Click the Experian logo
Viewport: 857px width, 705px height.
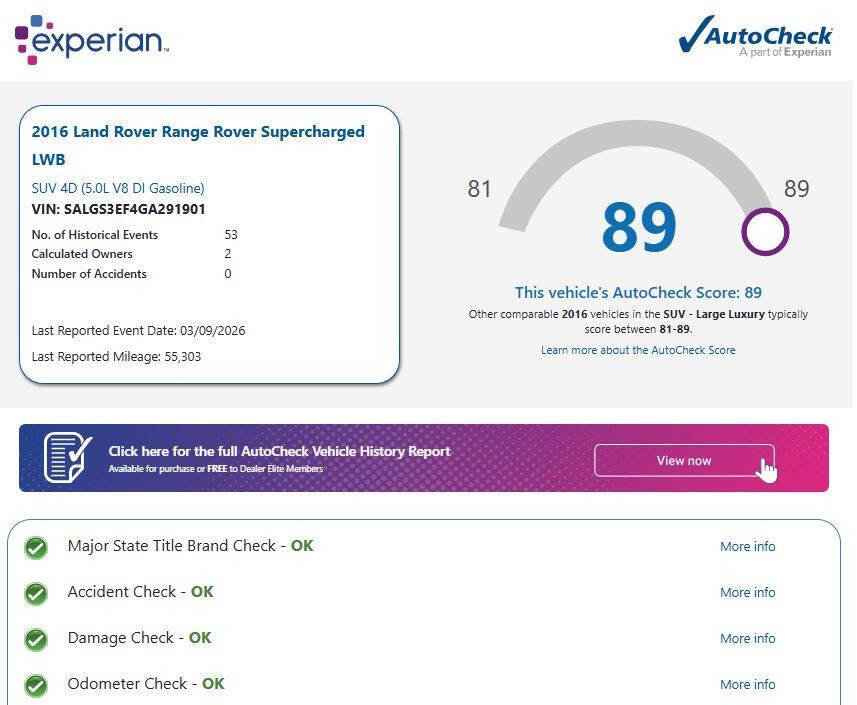click(x=91, y=39)
